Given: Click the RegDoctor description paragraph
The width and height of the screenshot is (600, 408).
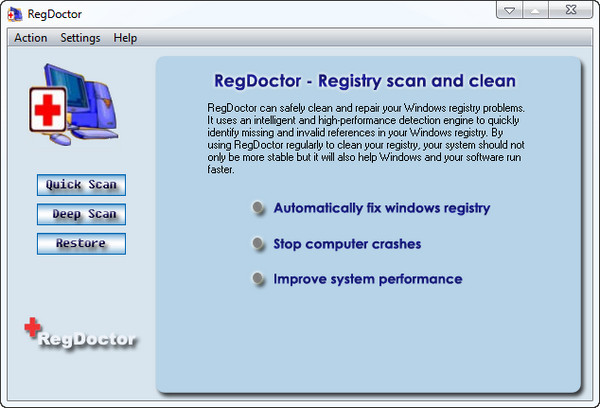Looking at the screenshot, I should tap(368, 137).
